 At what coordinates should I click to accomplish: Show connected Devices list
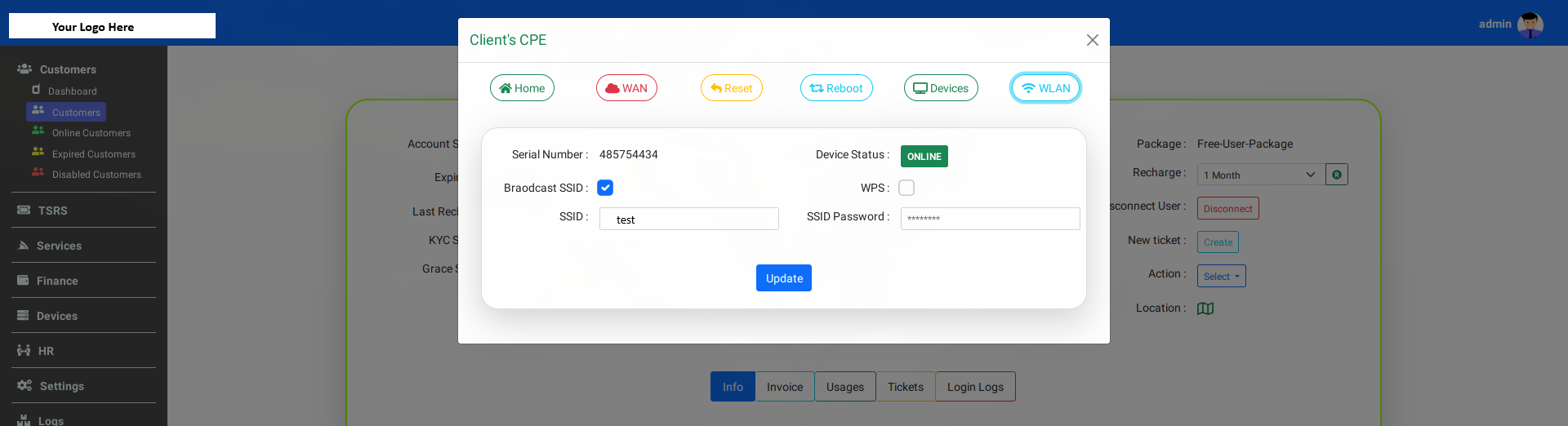[941, 88]
